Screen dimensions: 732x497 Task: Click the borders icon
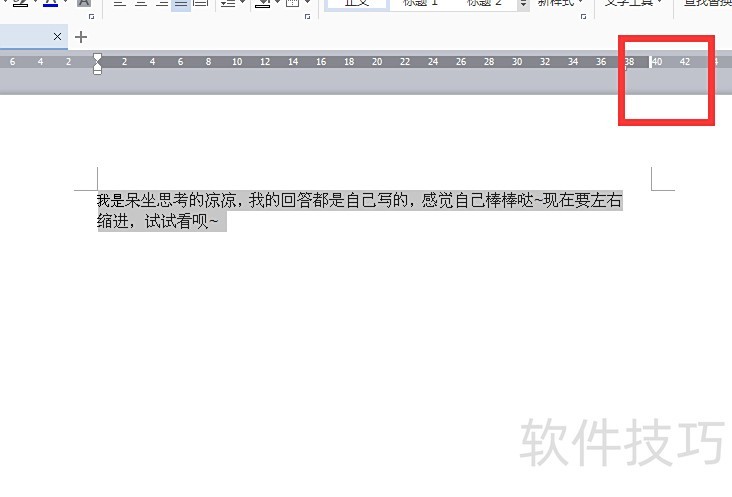[292, 4]
